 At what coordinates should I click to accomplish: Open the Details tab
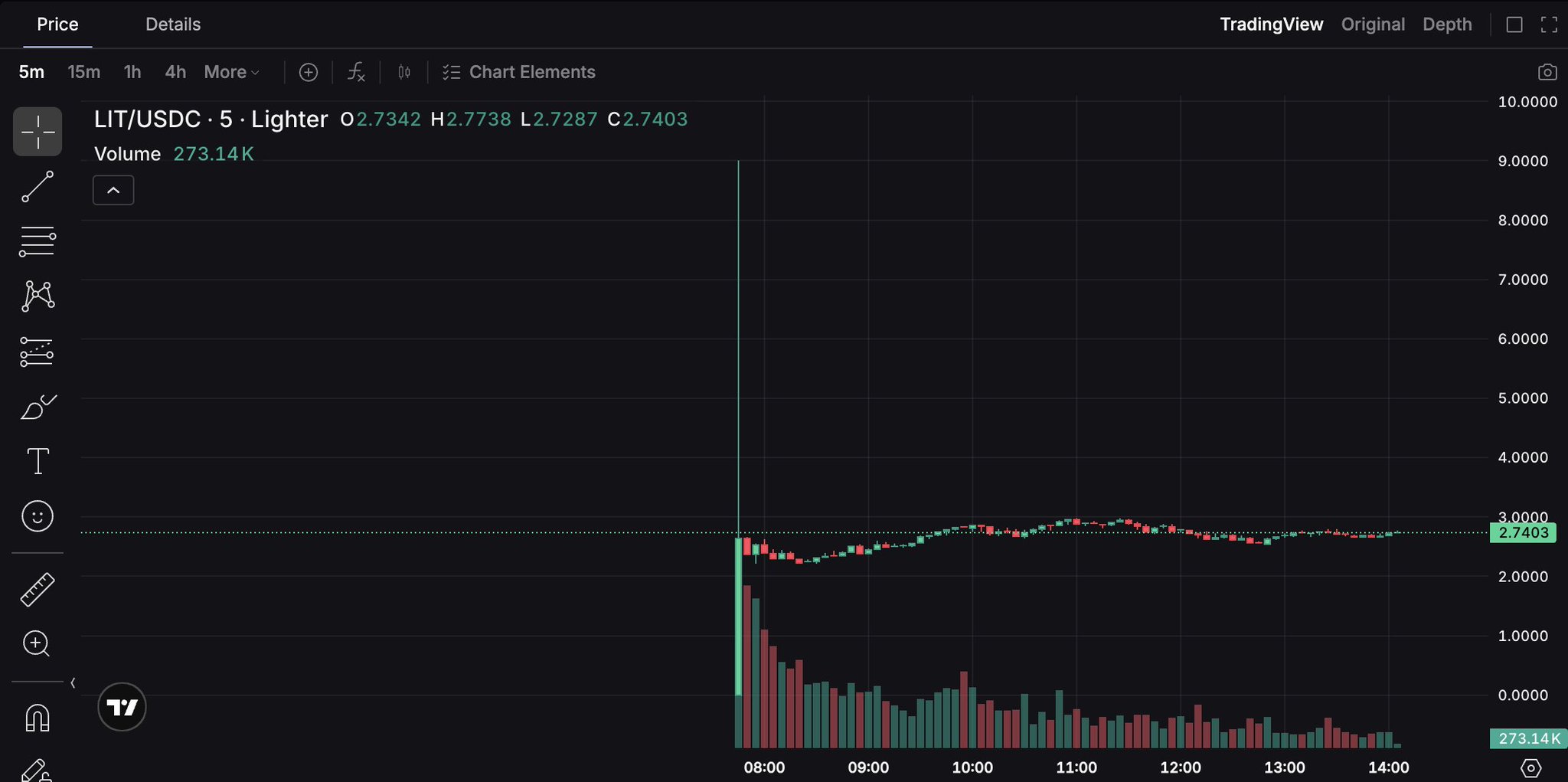(x=173, y=25)
